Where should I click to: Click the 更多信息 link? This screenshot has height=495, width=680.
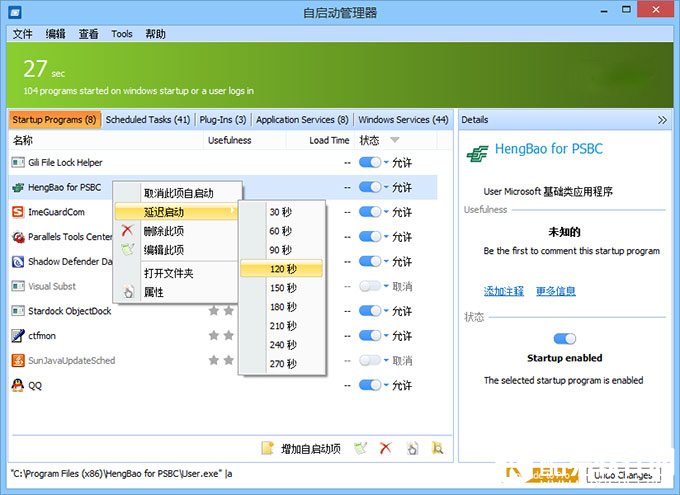[556, 291]
